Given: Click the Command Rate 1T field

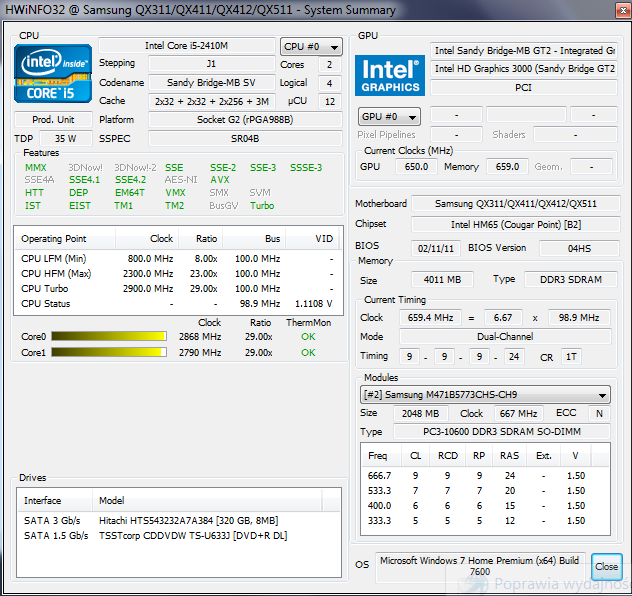Looking at the screenshot, I should point(571,357).
